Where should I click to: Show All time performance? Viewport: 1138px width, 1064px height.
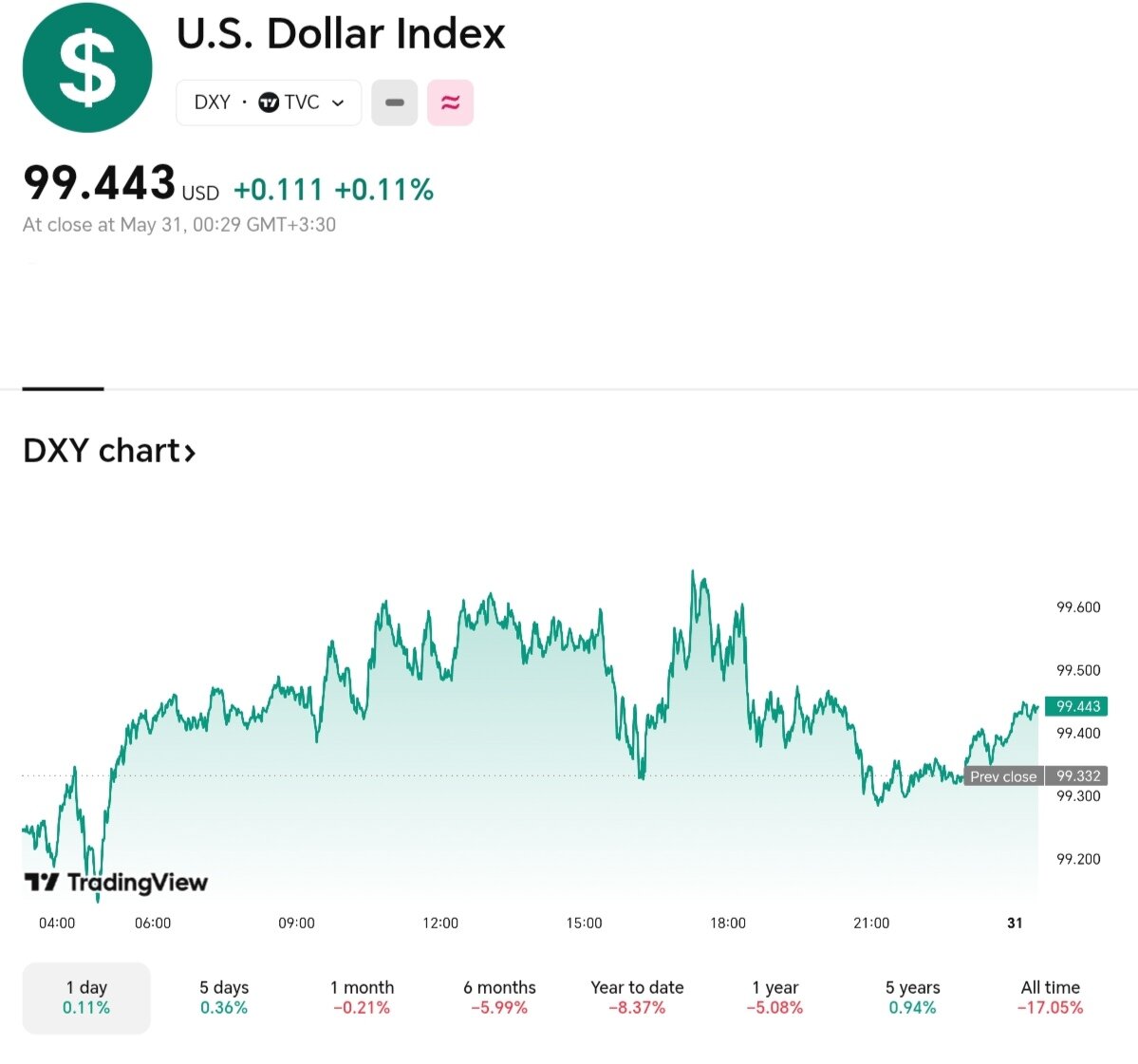(x=1050, y=997)
